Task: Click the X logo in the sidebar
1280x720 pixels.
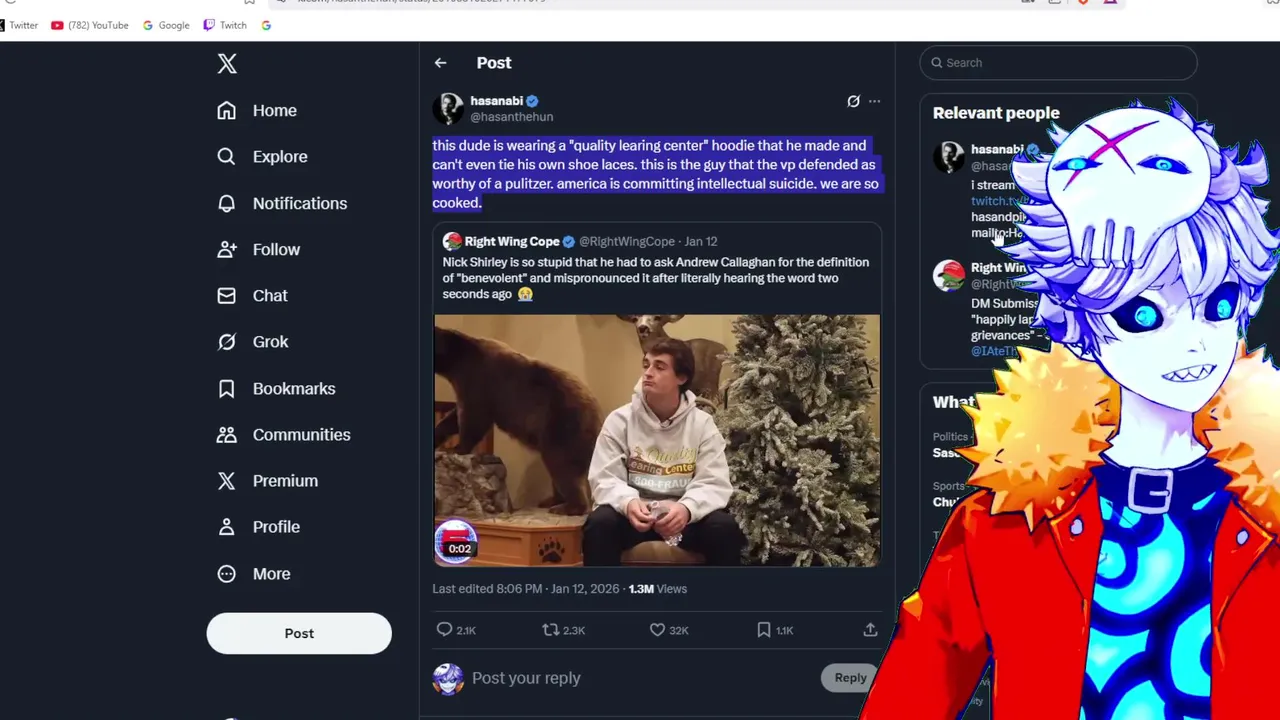Action: point(227,64)
